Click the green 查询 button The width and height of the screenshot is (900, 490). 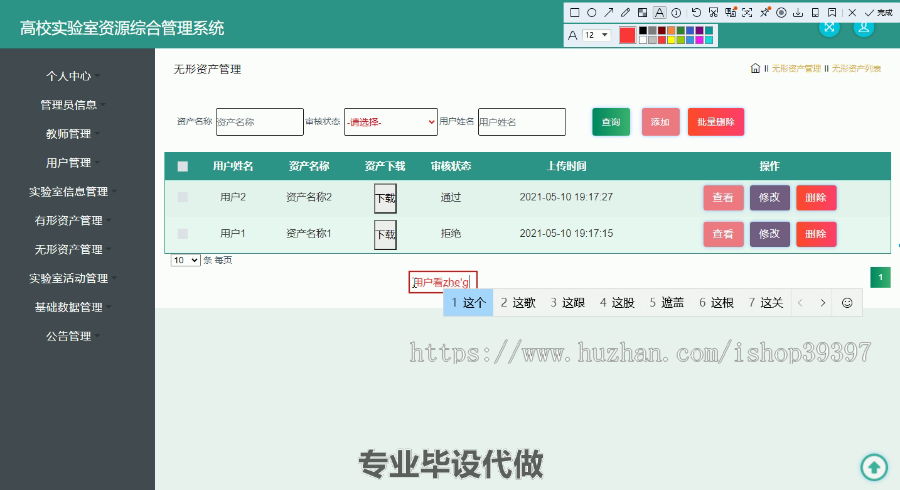point(611,122)
